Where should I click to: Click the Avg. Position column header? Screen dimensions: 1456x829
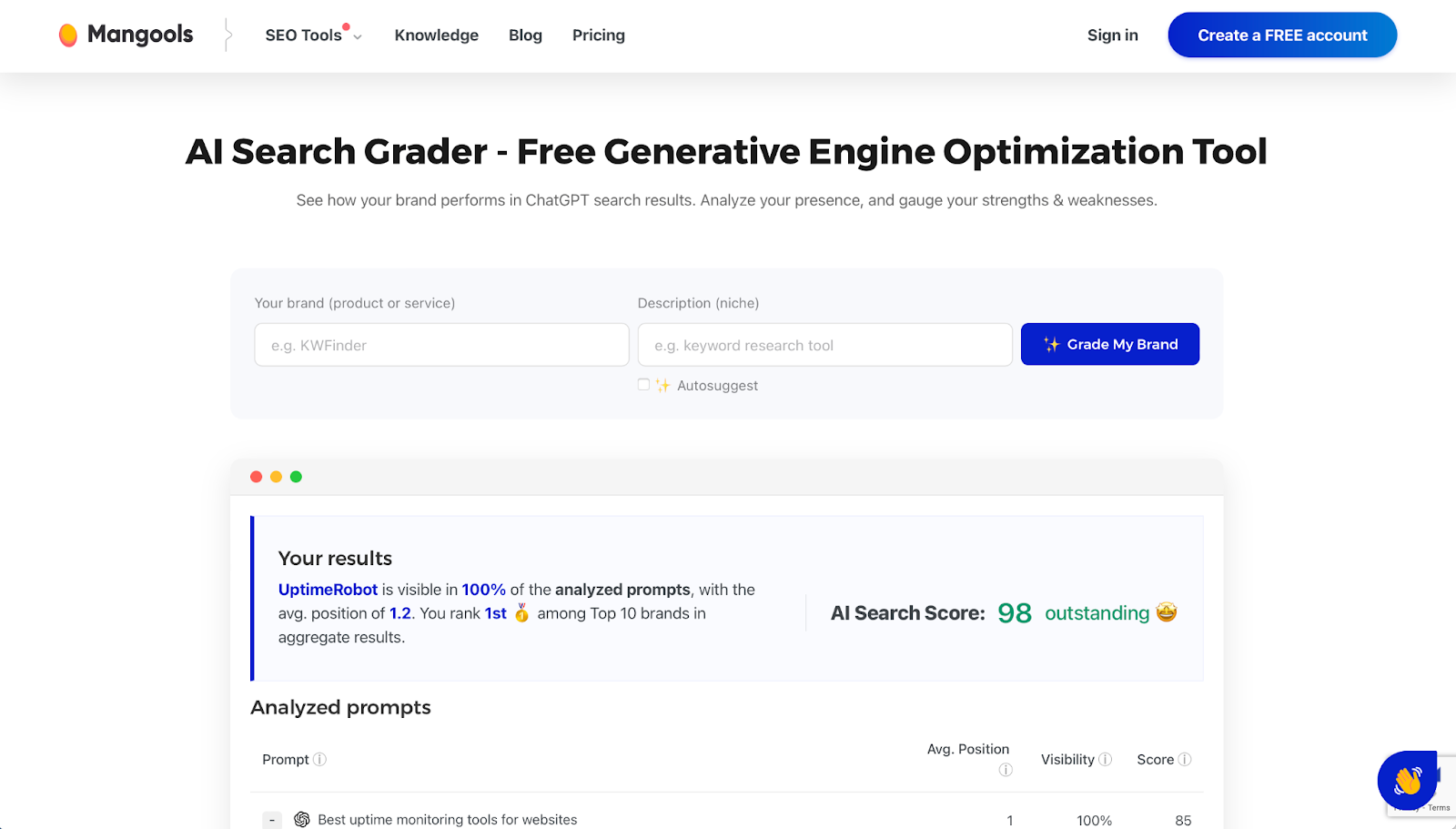coord(968,749)
